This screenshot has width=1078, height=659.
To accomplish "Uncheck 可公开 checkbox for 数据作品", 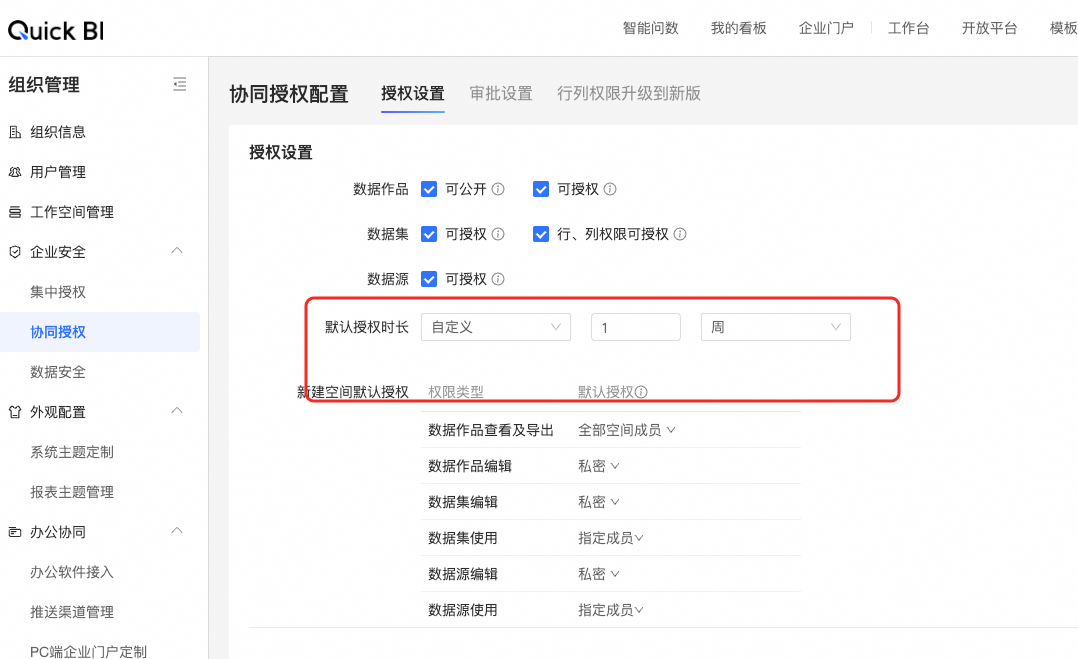I will coord(429,189).
